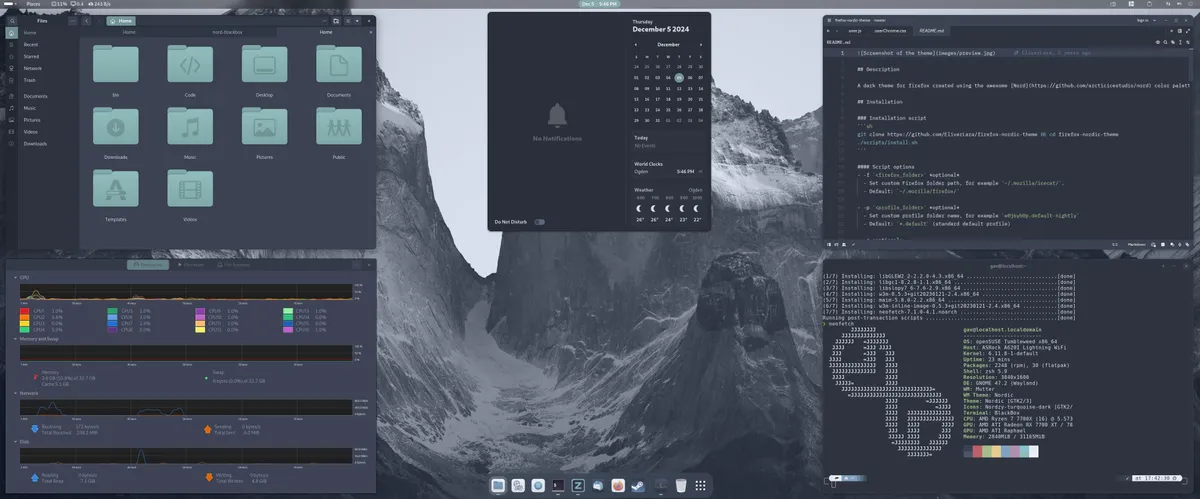
Task: Change the CPU13 light green color swatch
Action: pos(289,310)
